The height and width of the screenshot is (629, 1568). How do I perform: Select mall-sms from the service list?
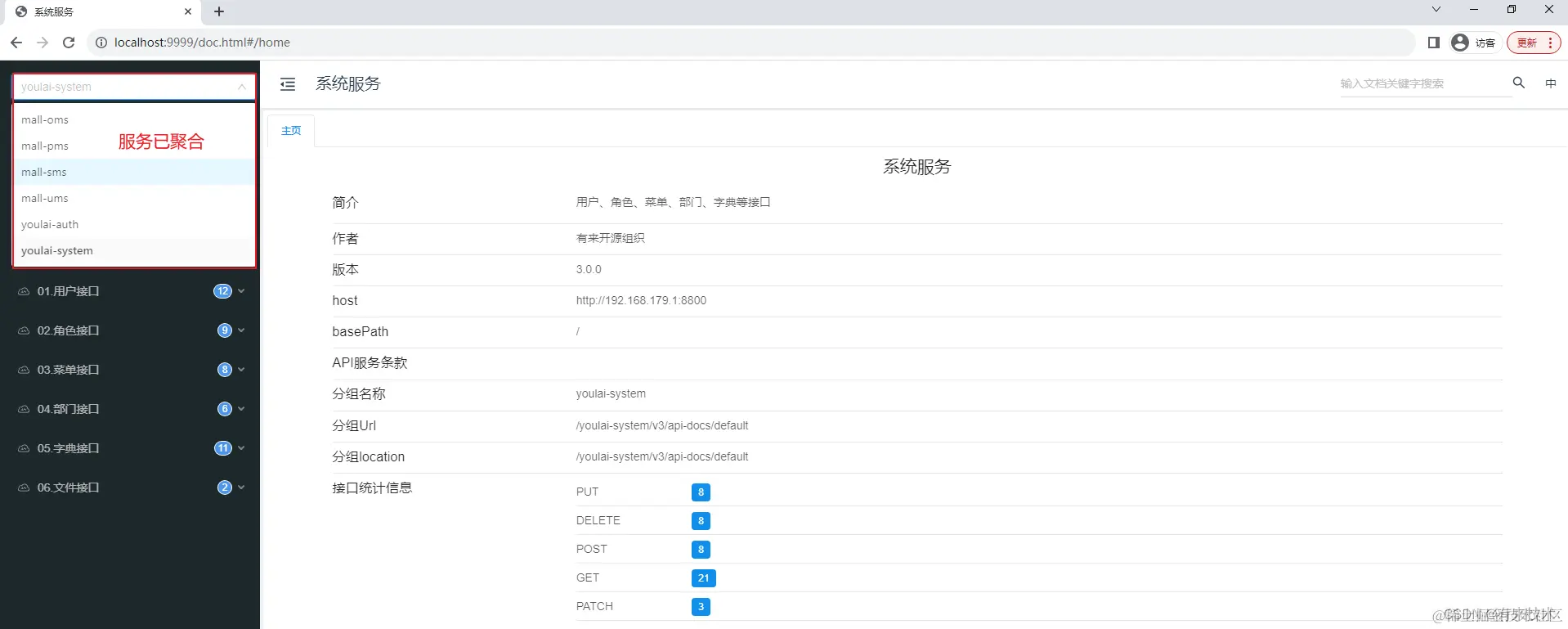point(134,172)
